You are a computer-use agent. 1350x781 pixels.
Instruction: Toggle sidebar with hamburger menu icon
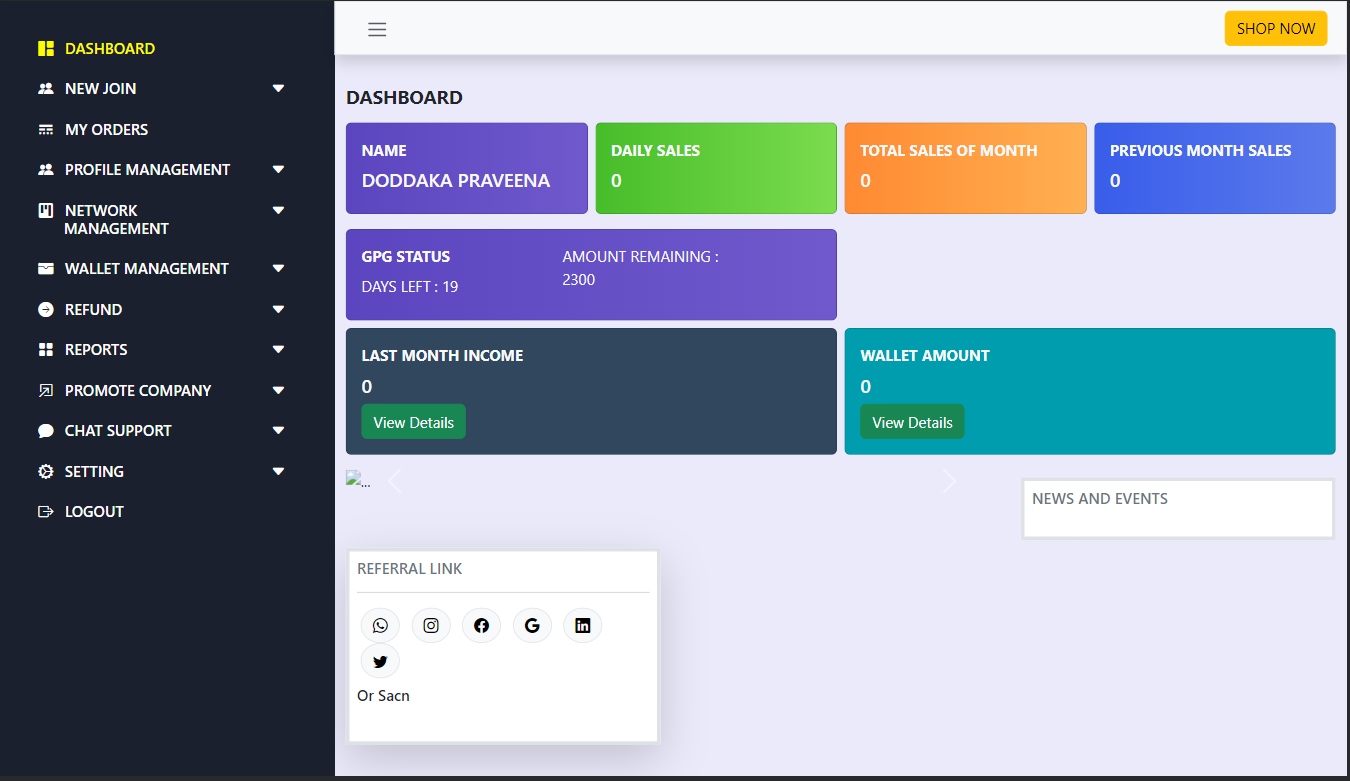(377, 29)
